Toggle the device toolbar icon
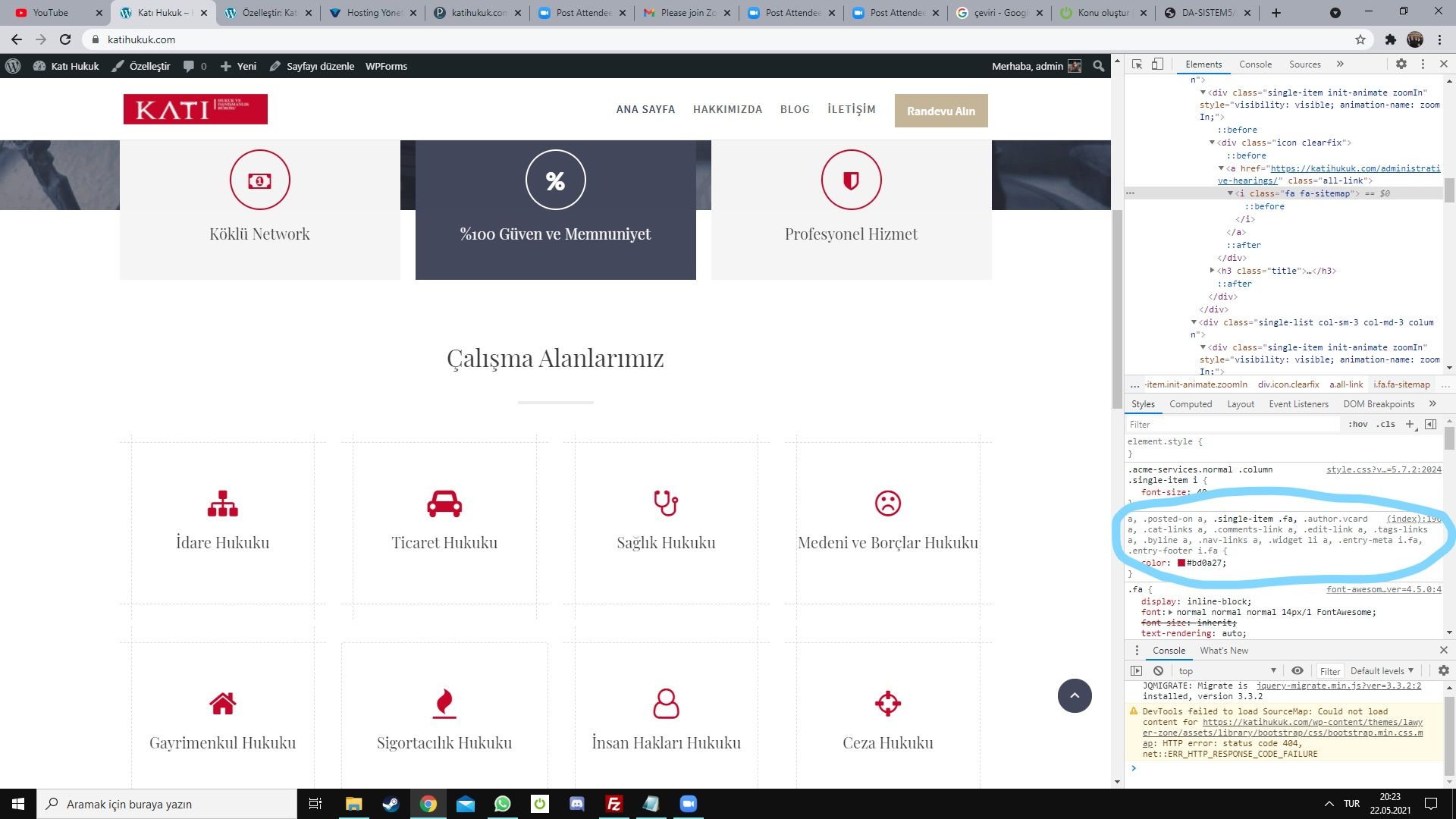 [1157, 64]
